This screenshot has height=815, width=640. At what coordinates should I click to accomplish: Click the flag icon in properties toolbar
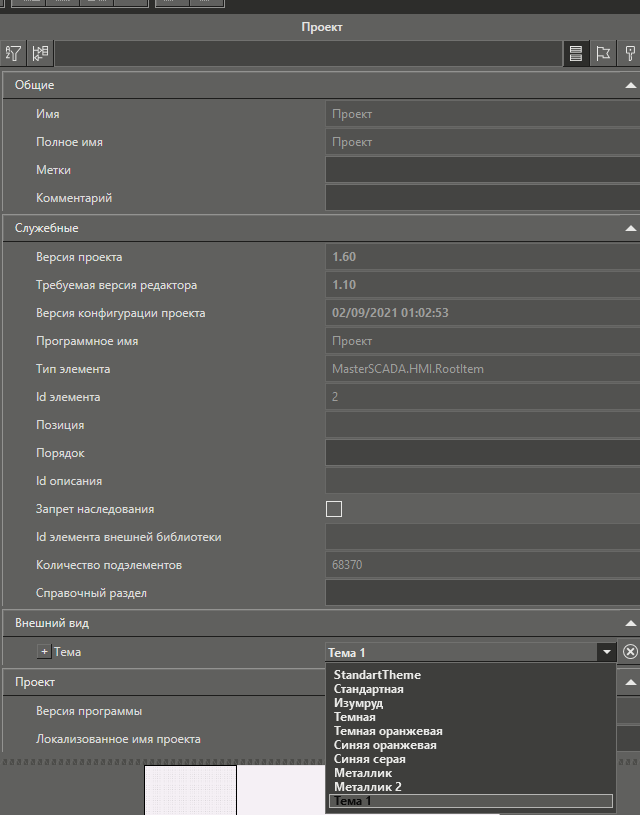603,54
